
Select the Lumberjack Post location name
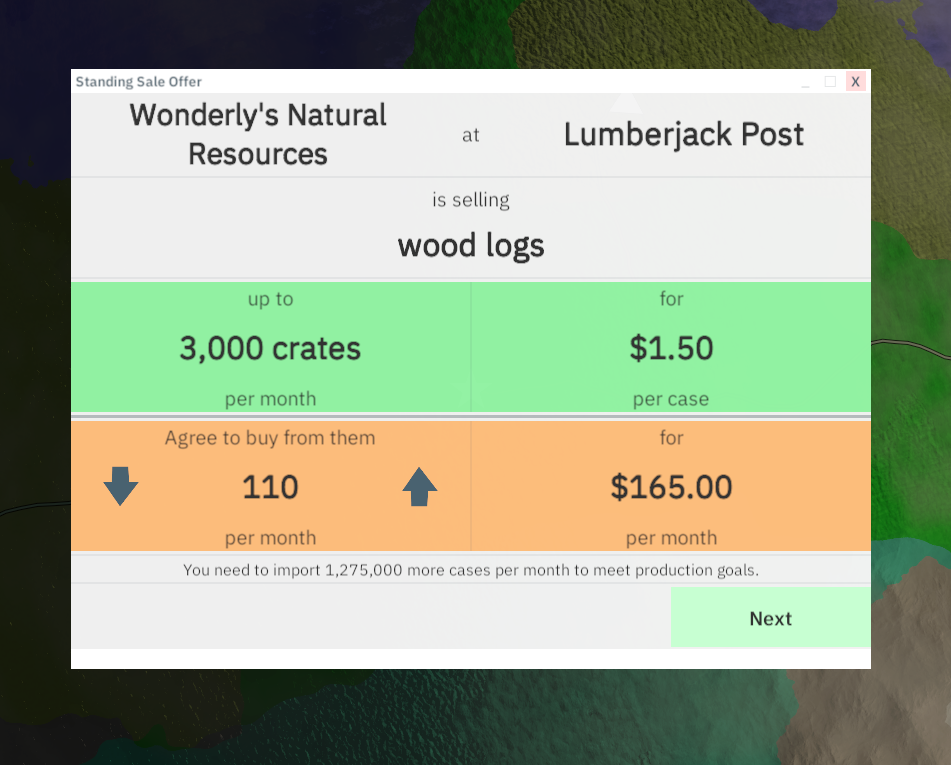pyautogui.click(x=683, y=135)
